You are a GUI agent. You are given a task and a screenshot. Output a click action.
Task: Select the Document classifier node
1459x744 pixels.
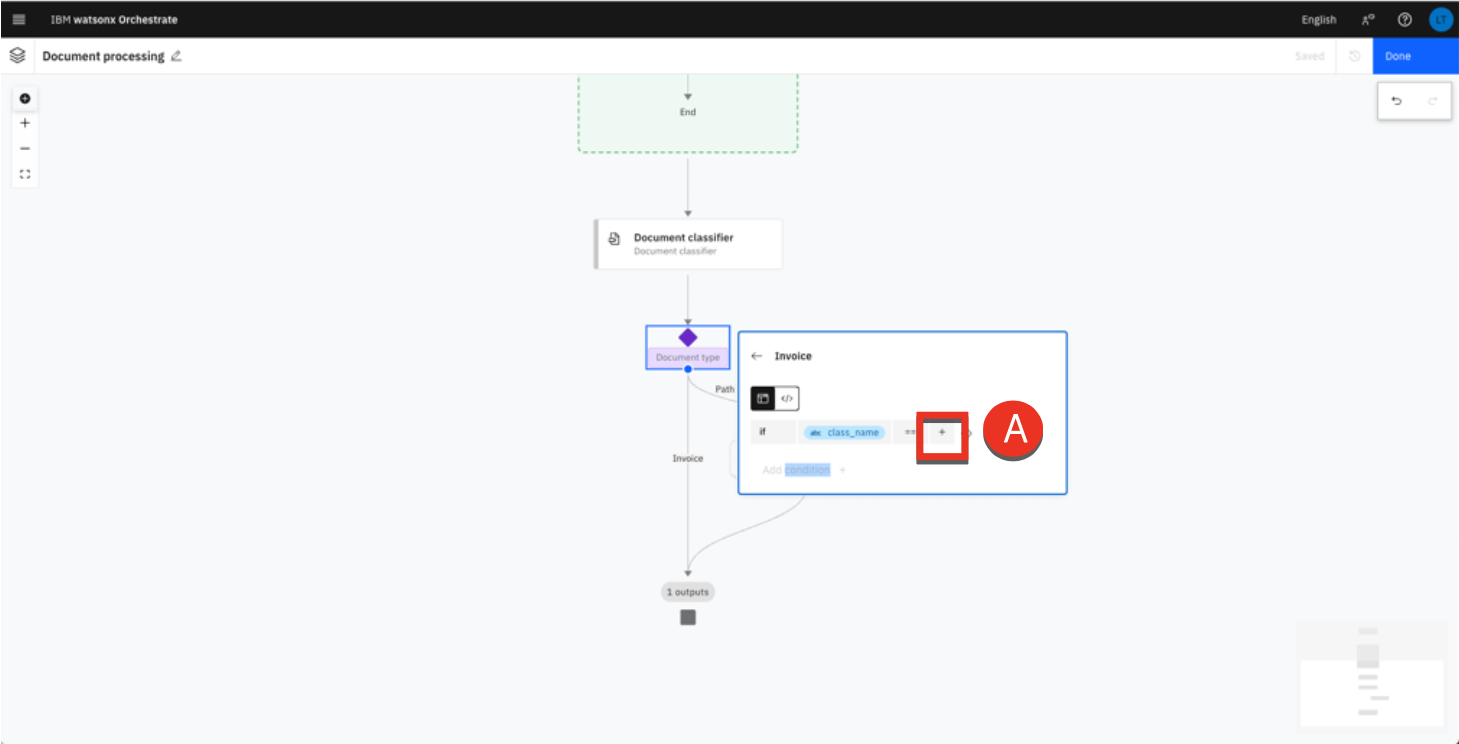[688, 244]
